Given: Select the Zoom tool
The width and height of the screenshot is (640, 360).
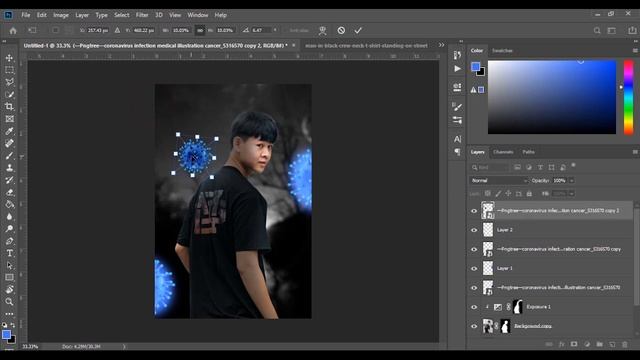Looking at the screenshot, I should tap(9, 302).
